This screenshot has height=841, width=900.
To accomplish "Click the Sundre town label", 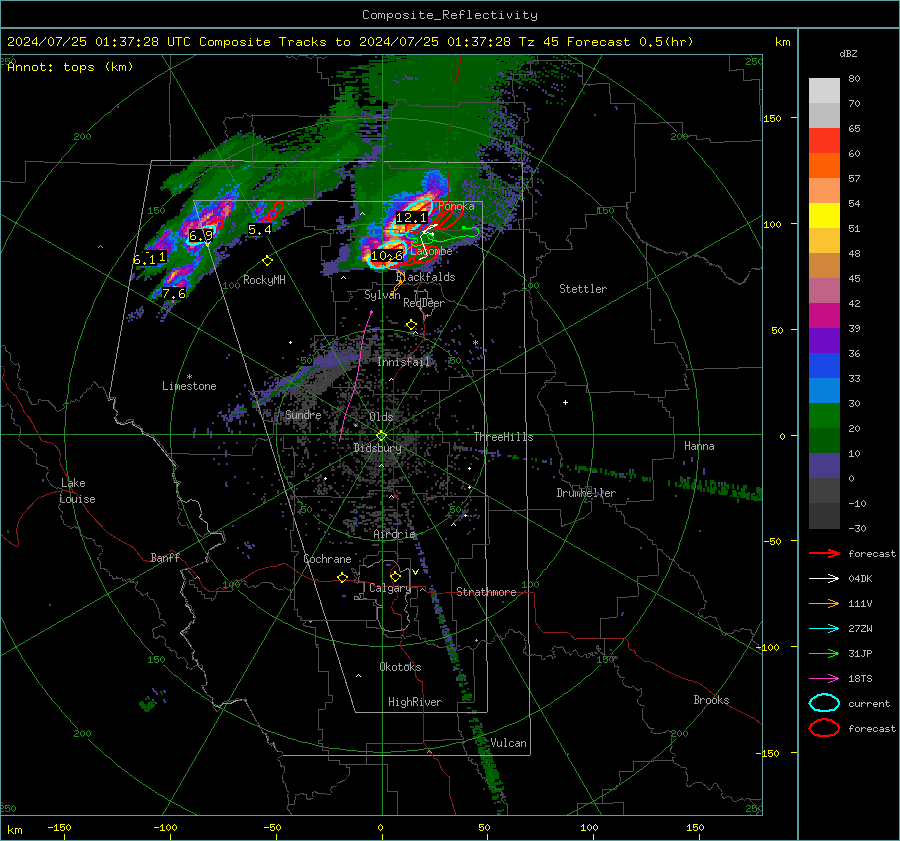I will point(303,414).
